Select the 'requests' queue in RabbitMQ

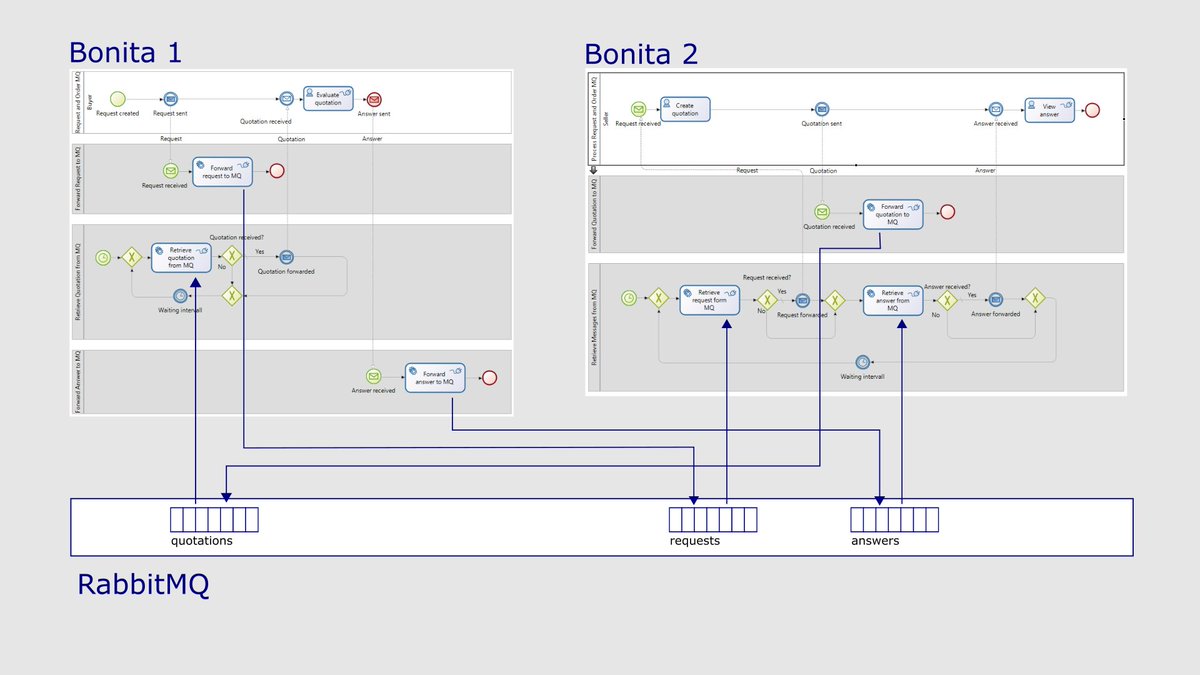click(713, 520)
